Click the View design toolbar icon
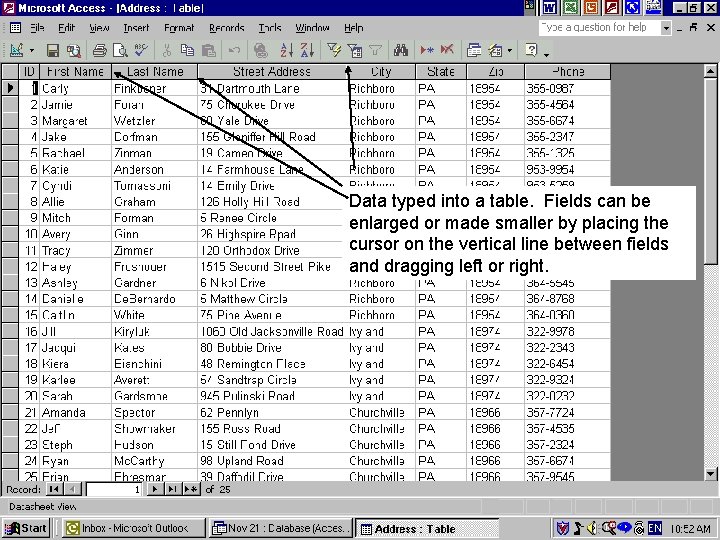The width and height of the screenshot is (720, 540). (17, 50)
